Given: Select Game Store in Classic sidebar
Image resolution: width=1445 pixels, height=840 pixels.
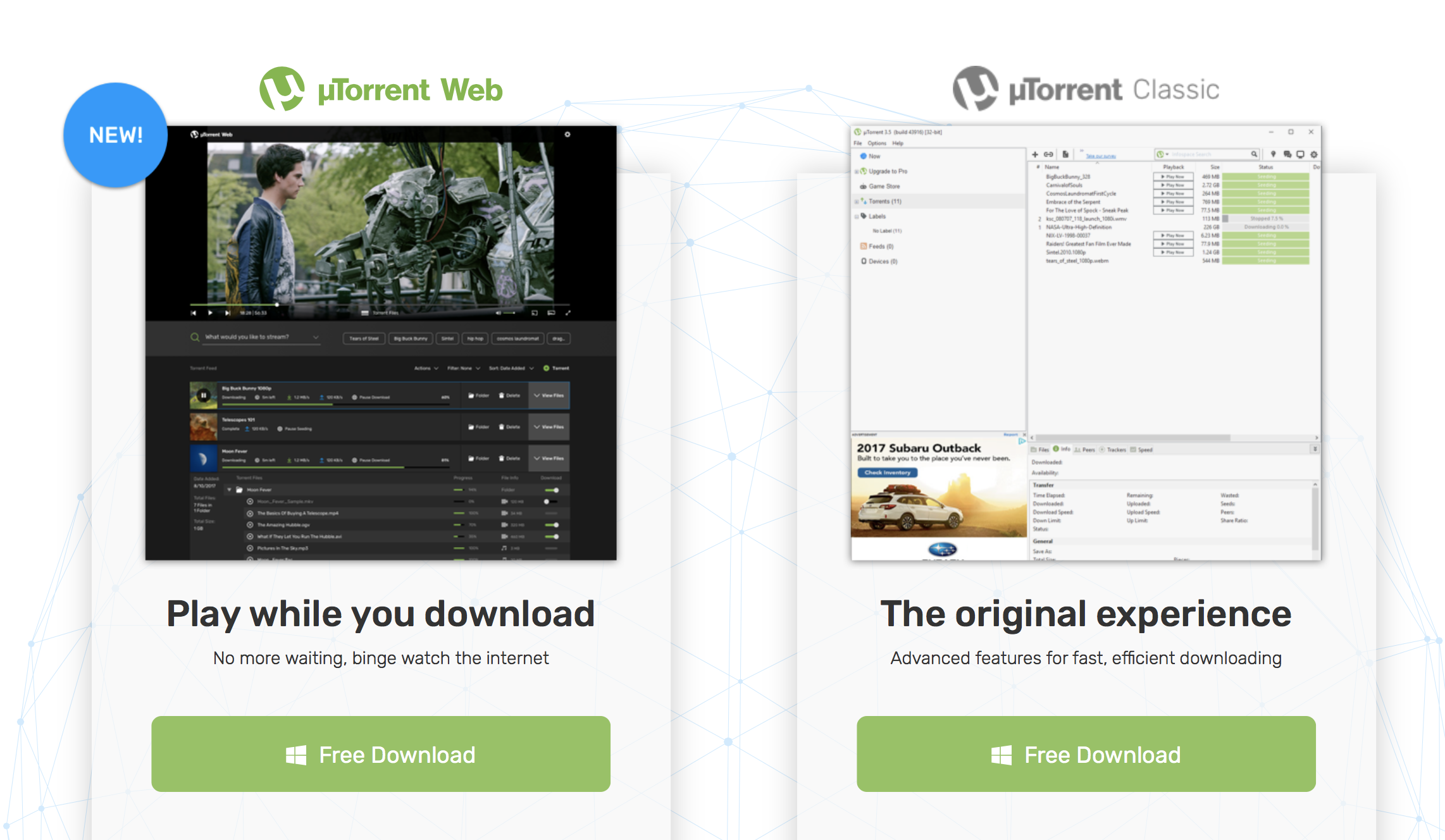Looking at the screenshot, I should click(x=879, y=187).
